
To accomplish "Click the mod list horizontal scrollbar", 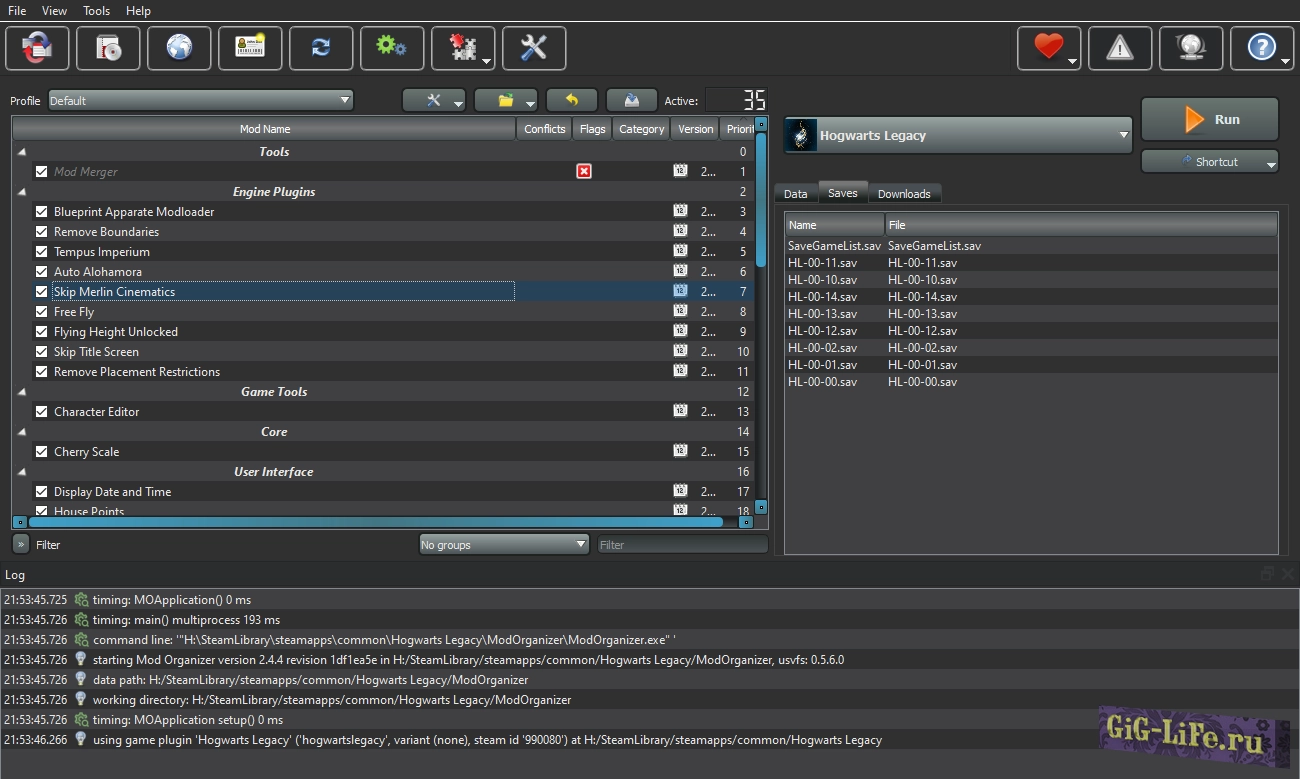I will coord(375,522).
